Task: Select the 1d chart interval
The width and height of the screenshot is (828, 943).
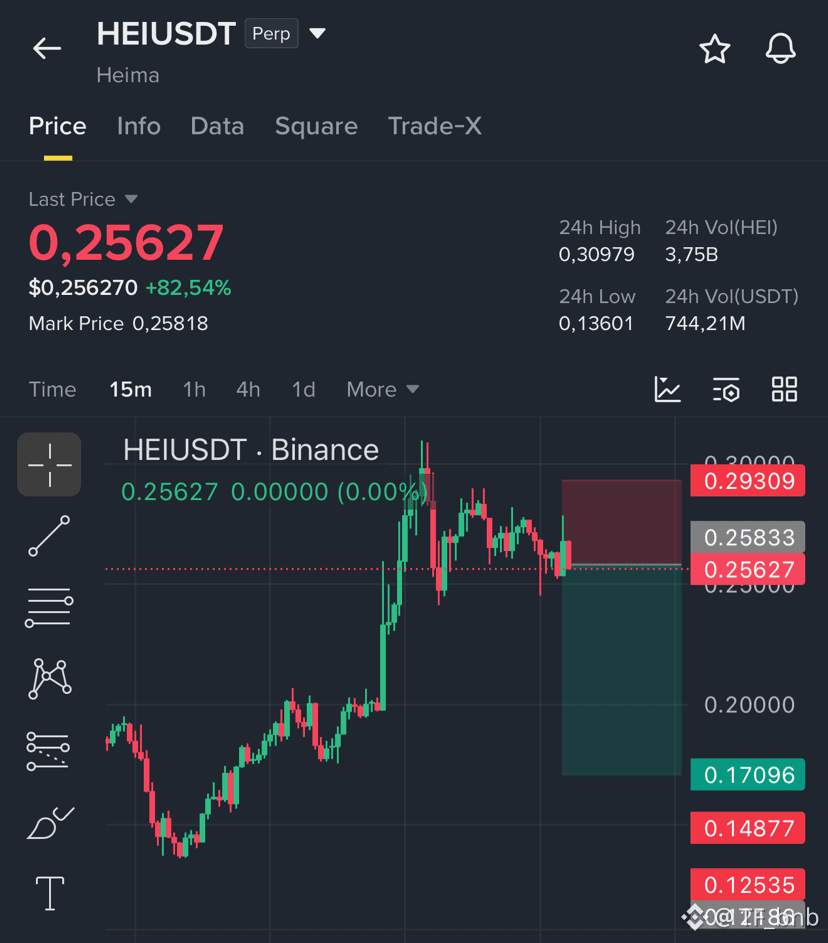Action: click(x=304, y=390)
